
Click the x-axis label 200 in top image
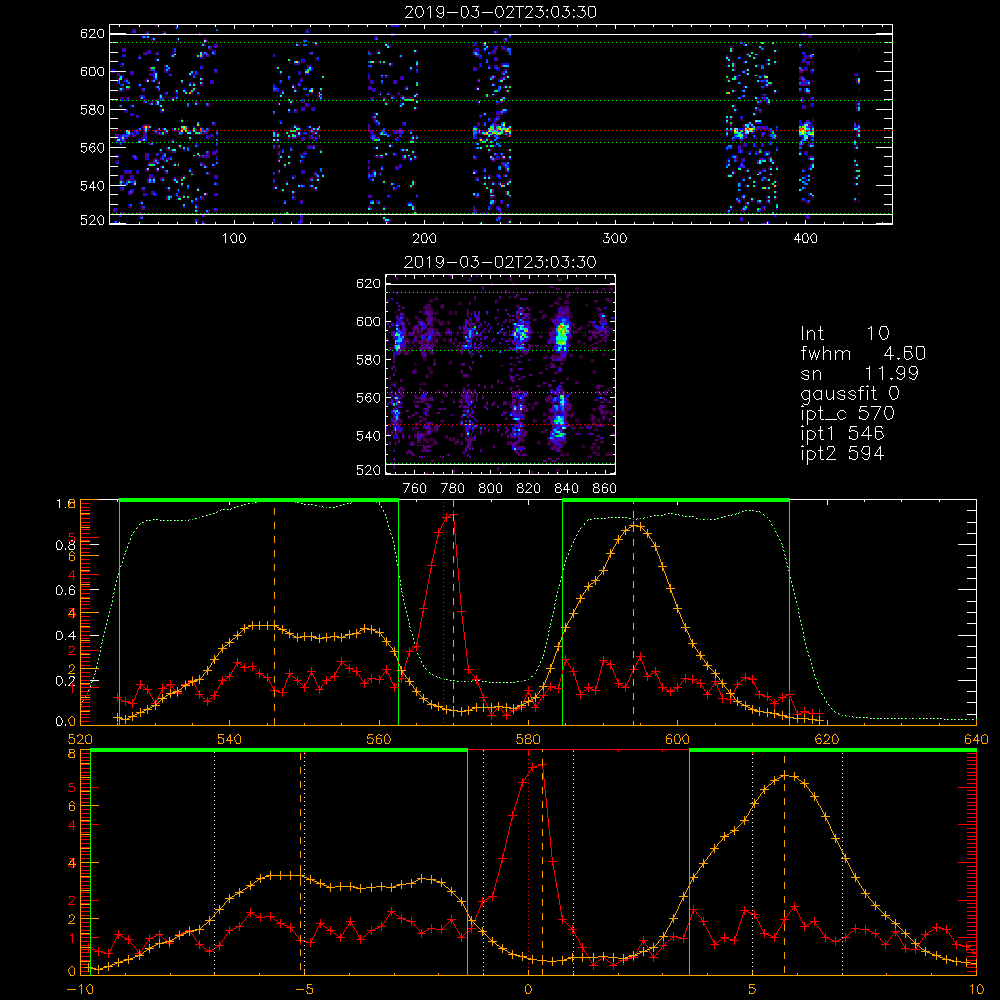(x=424, y=239)
